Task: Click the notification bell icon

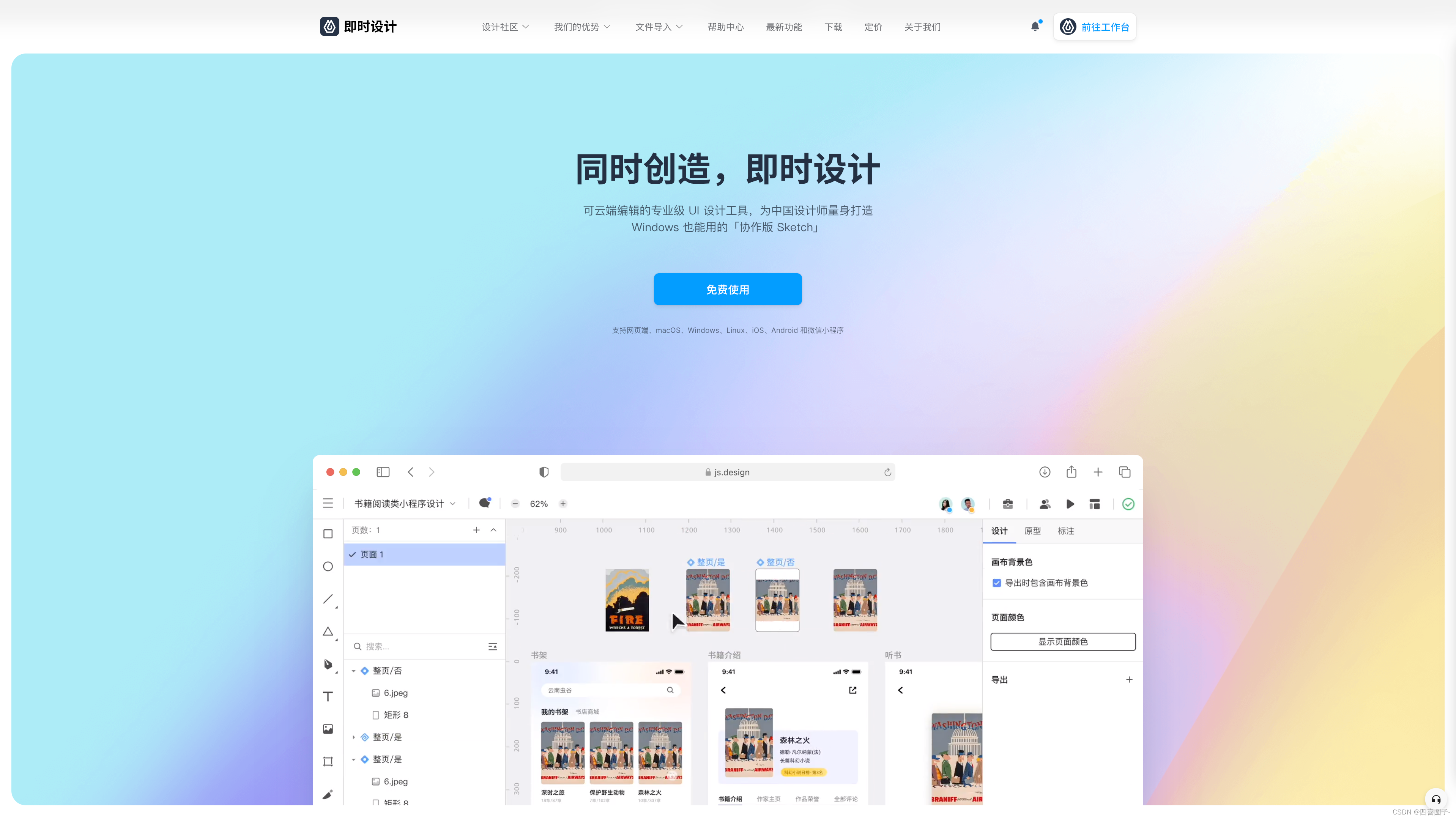Action: 1035,27
